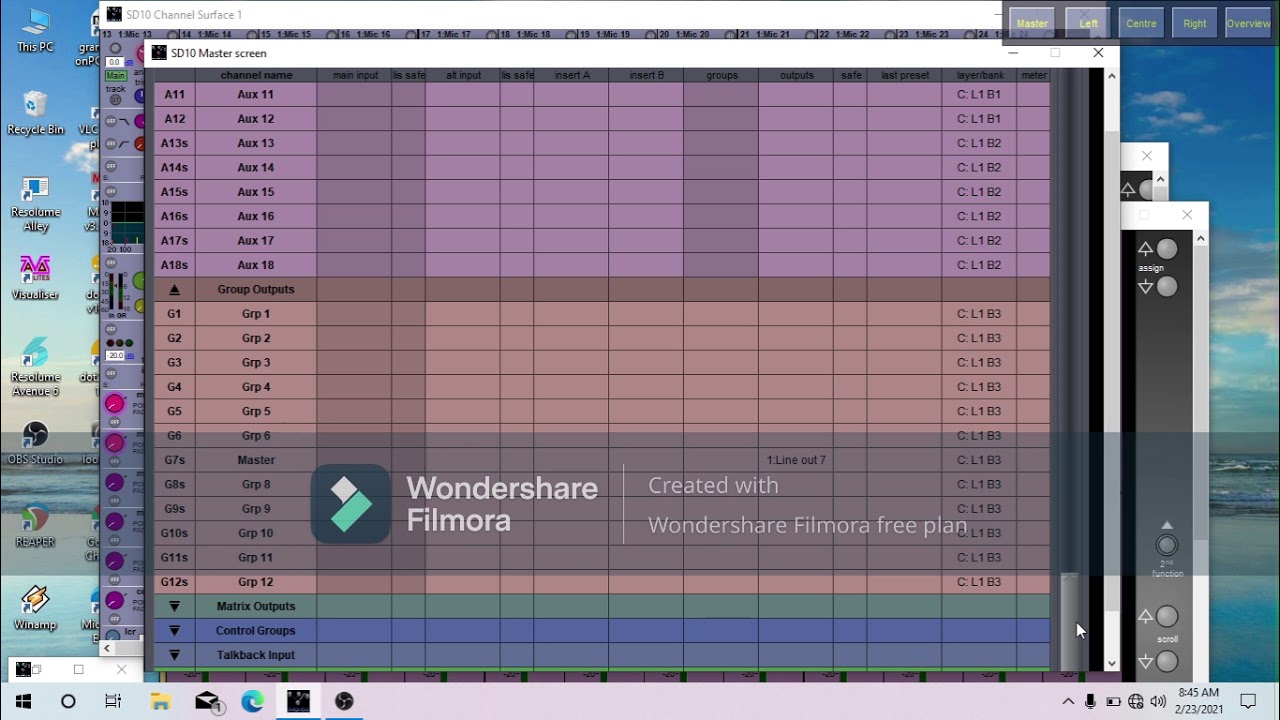Switch to the Right view tab
The image size is (1280, 720).
click(x=1195, y=23)
